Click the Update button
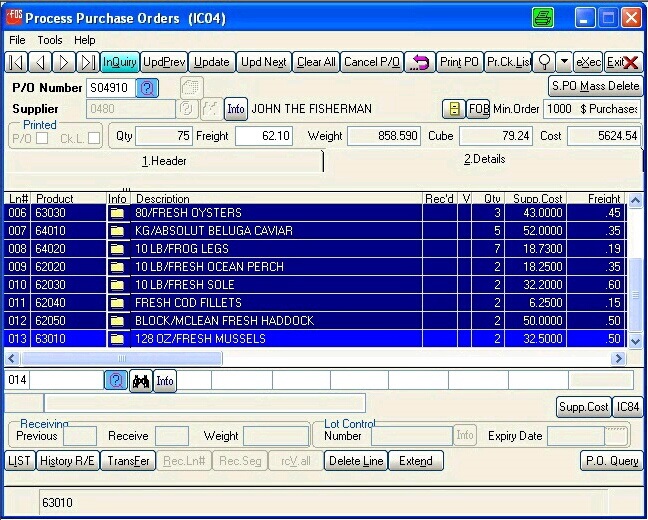The height and width of the screenshot is (520, 648). [212, 62]
